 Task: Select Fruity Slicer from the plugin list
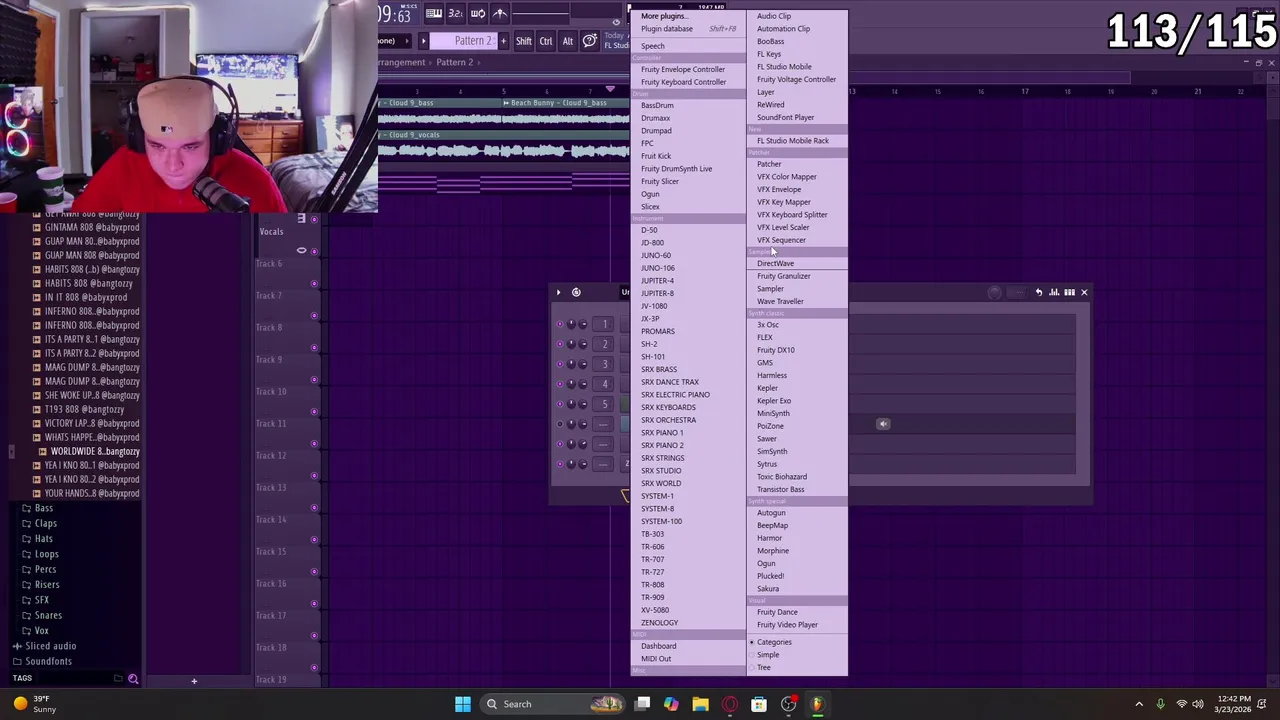tap(660, 181)
